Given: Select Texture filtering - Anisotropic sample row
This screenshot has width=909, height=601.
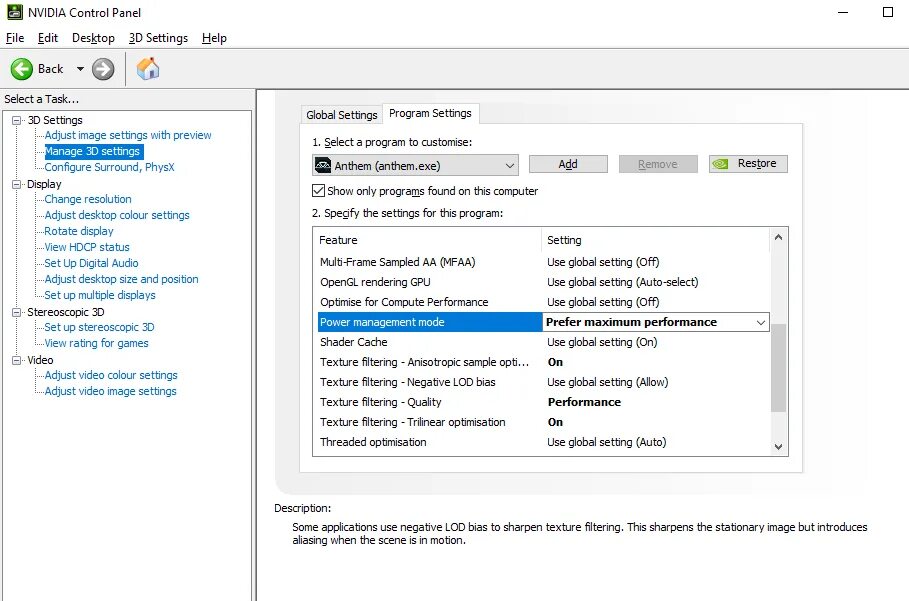Looking at the screenshot, I should click(x=543, y=362).
